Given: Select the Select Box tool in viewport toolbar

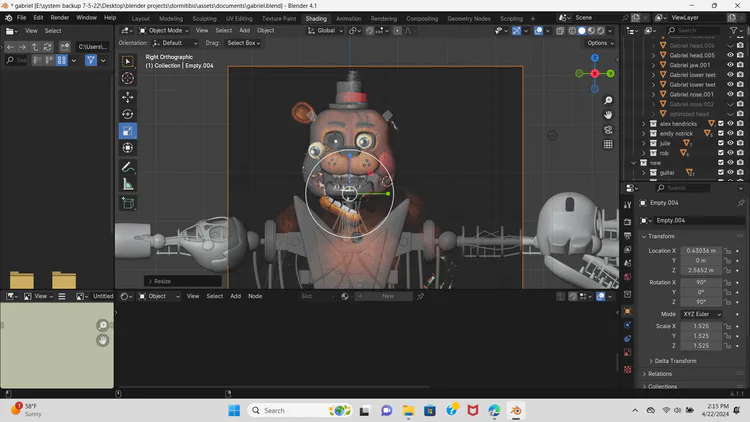Looking at the screenshot, I should pyautogui.click(x=128, y=61).
